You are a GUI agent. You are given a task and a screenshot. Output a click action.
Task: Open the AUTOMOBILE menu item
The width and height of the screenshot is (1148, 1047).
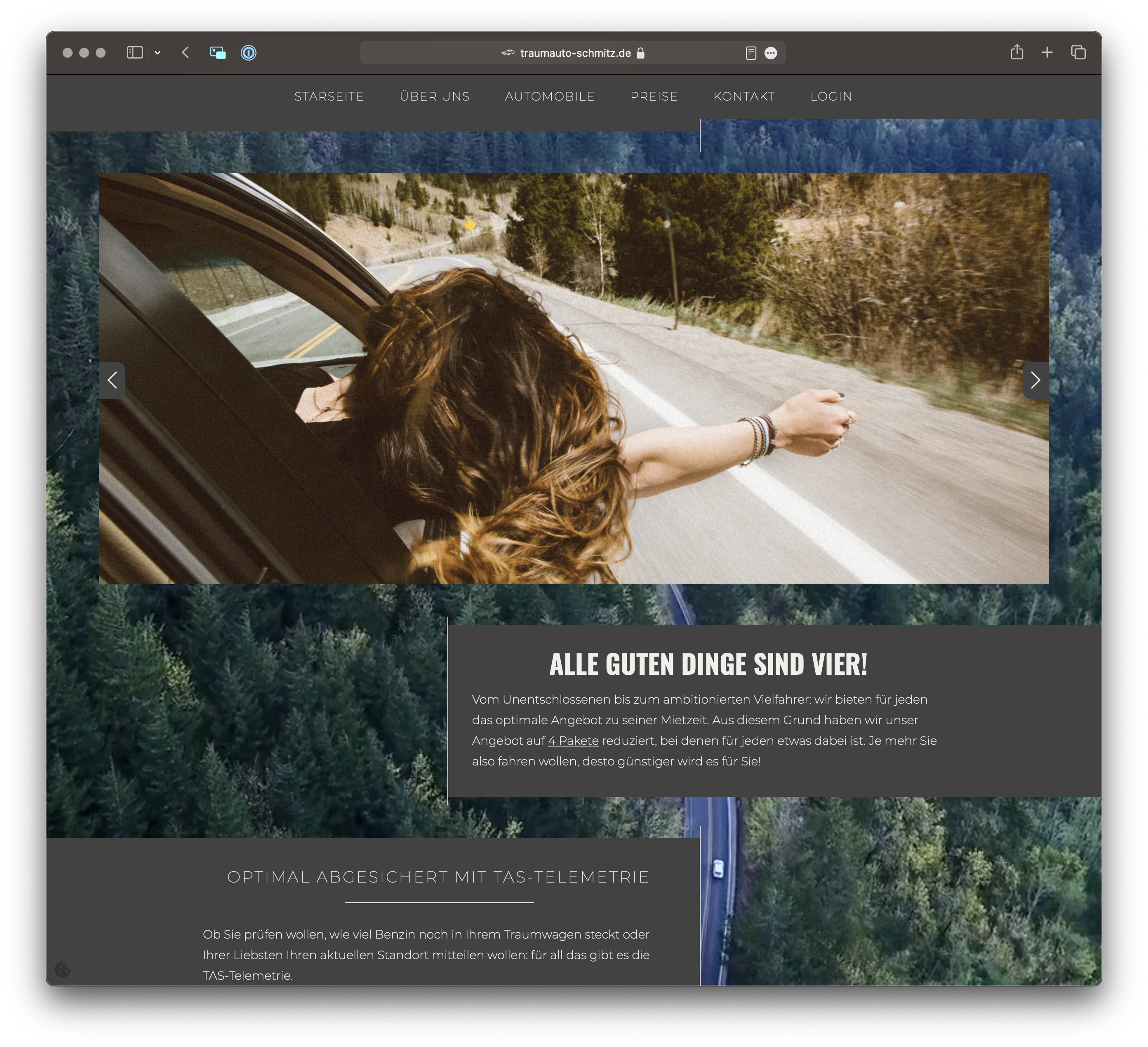tap(550, 96)
